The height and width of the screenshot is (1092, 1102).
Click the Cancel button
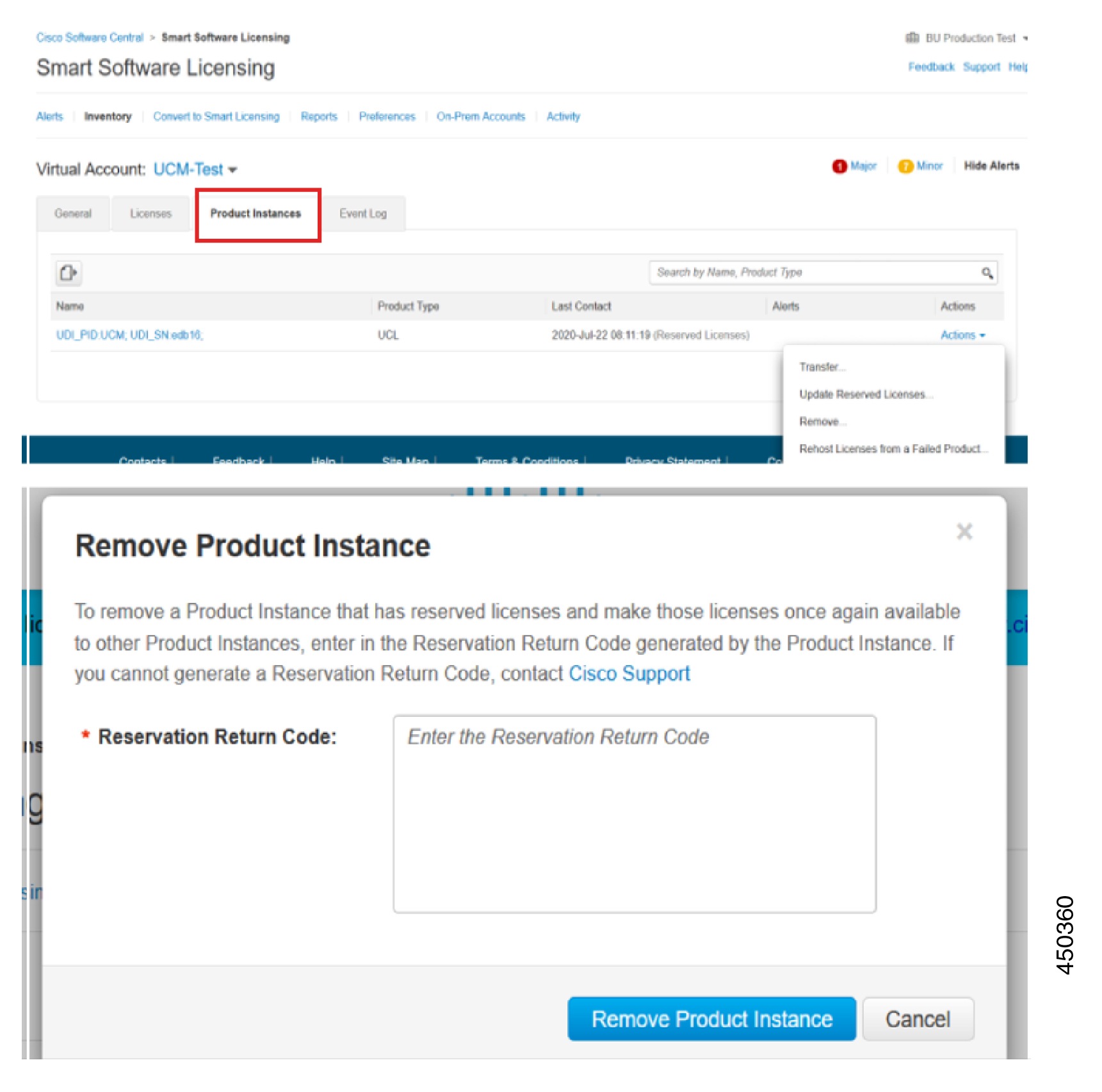[918, 1018]
